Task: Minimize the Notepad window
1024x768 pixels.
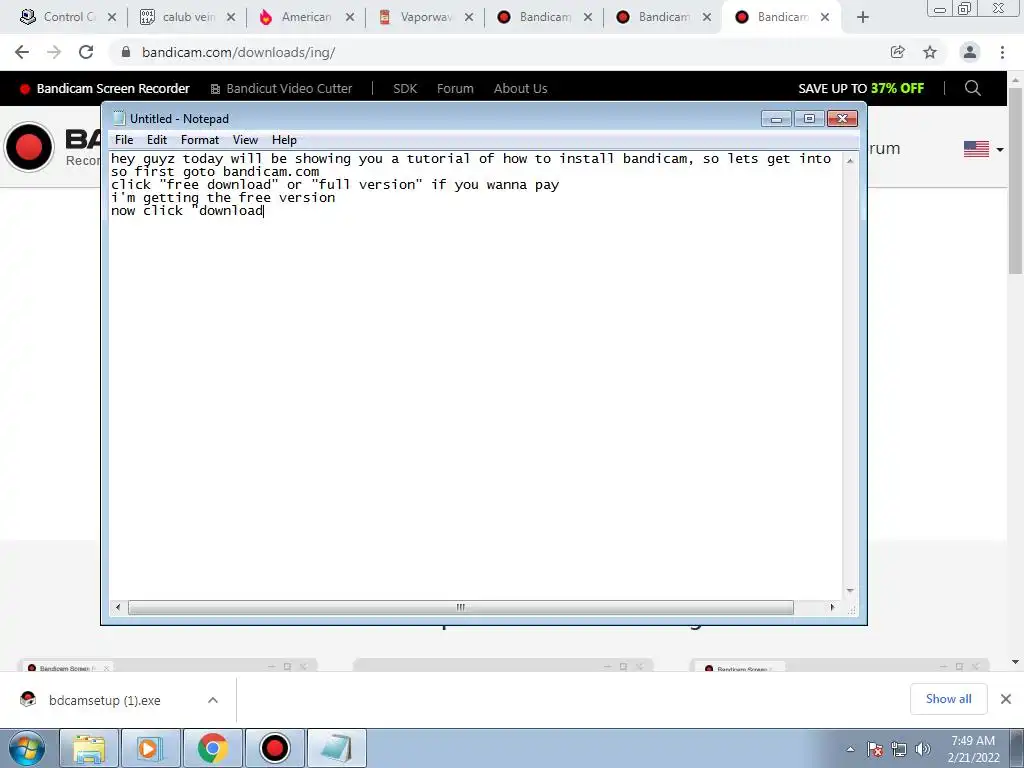Action: tap(776, 119)
